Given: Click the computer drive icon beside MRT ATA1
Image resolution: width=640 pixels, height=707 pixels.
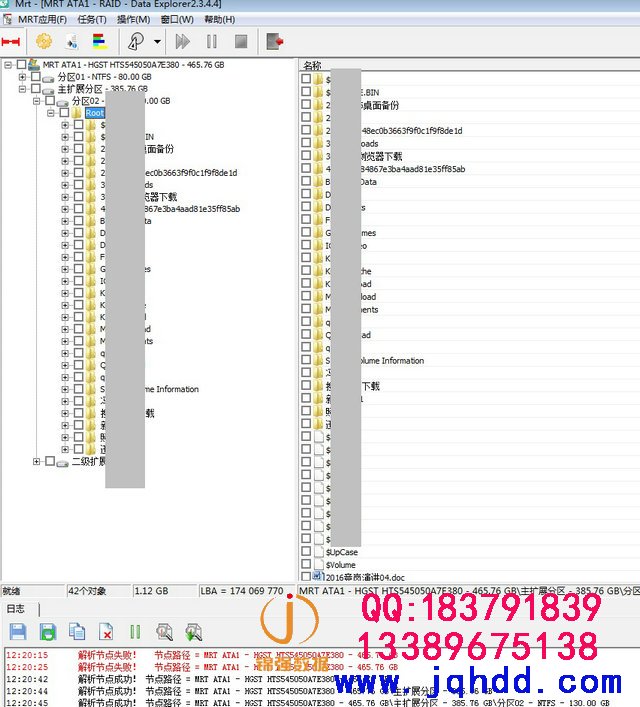Looking at the screenshot, I should click(x=34, y=64).
